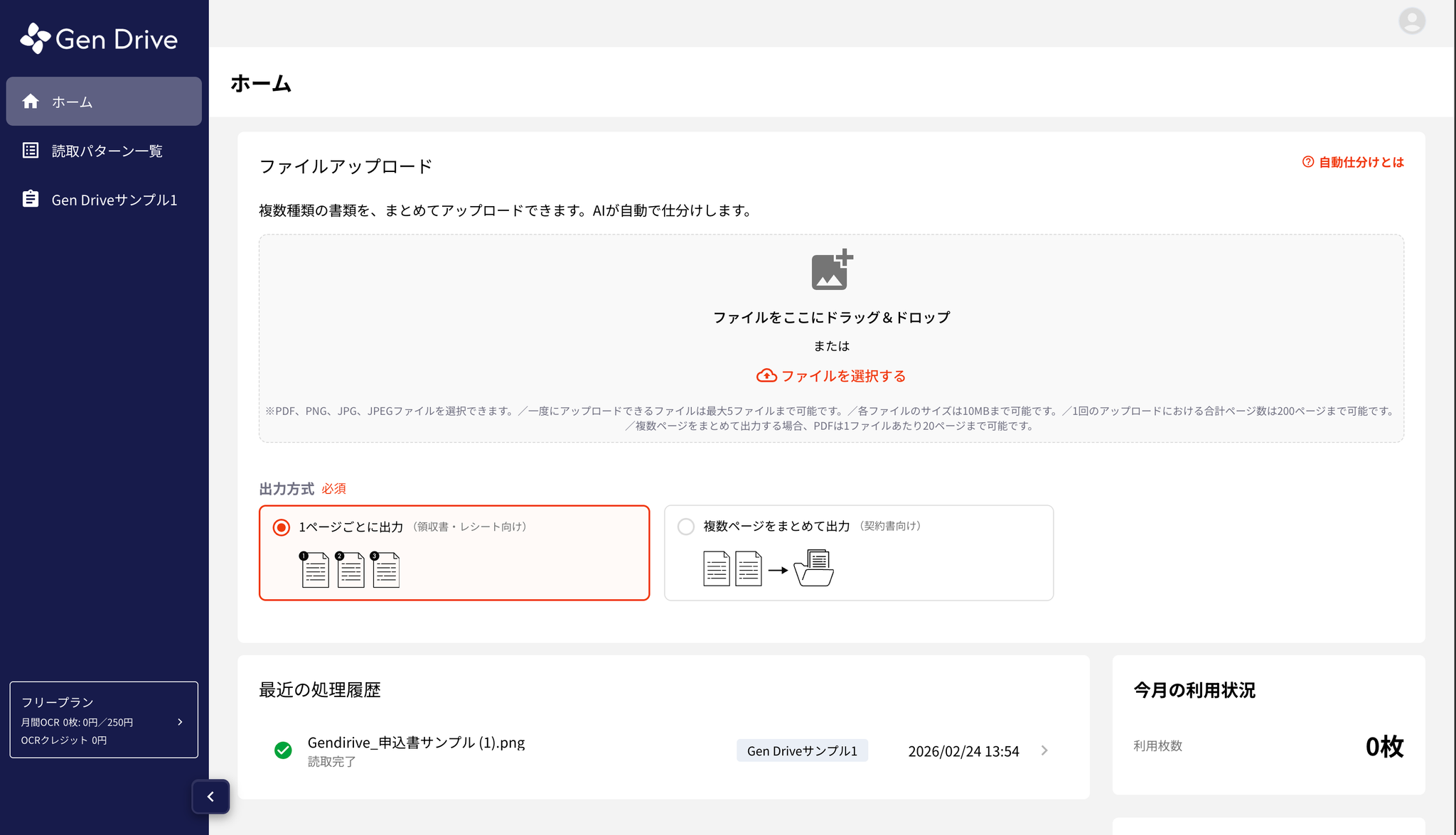Click the Gen Drive logo icon

[35, 38]
